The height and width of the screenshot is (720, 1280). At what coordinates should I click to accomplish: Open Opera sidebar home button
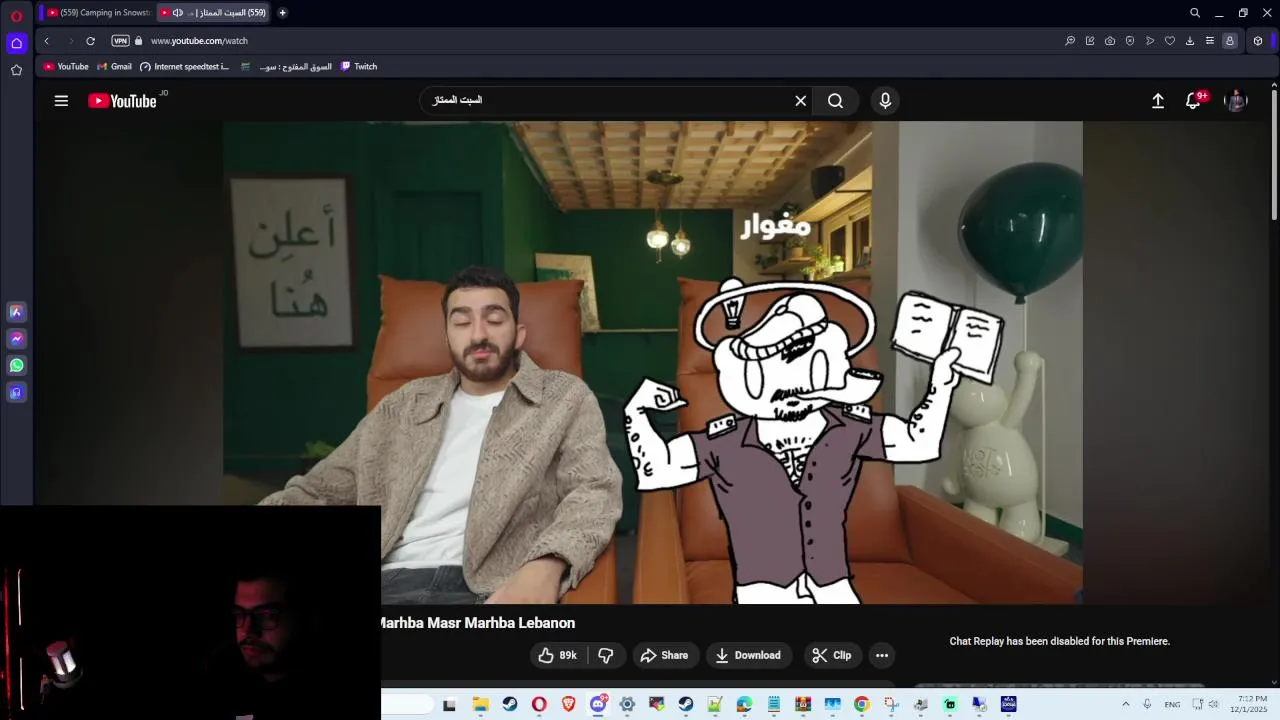(16, 43)
